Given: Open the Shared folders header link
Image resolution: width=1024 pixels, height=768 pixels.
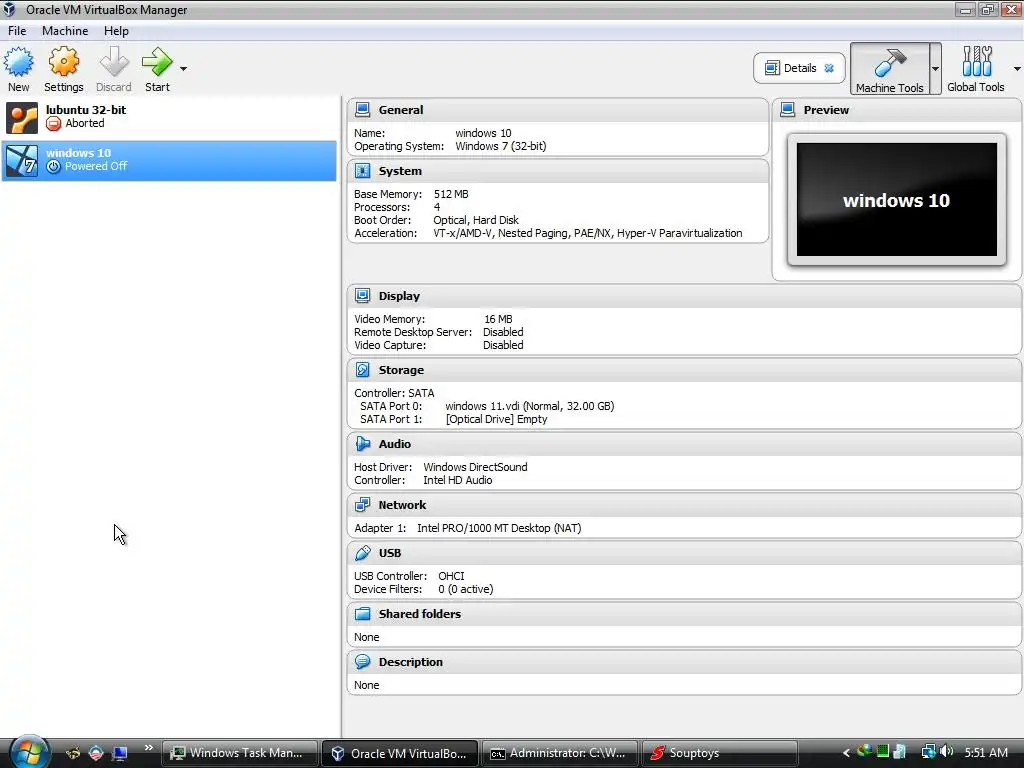Looking at the screenshot, I should pos(420,614).
